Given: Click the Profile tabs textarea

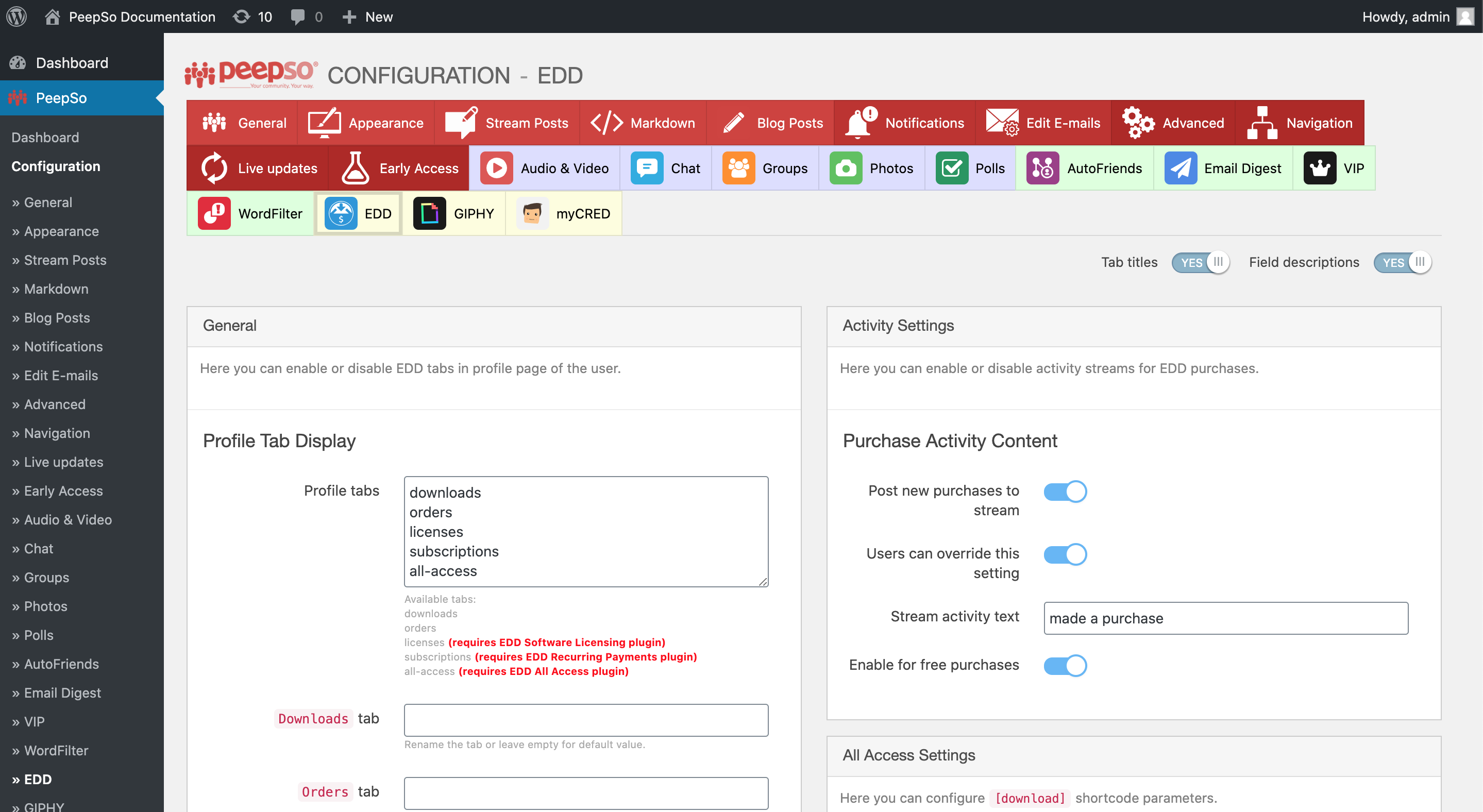Looking at the screenshot, I should pos(586,531).
